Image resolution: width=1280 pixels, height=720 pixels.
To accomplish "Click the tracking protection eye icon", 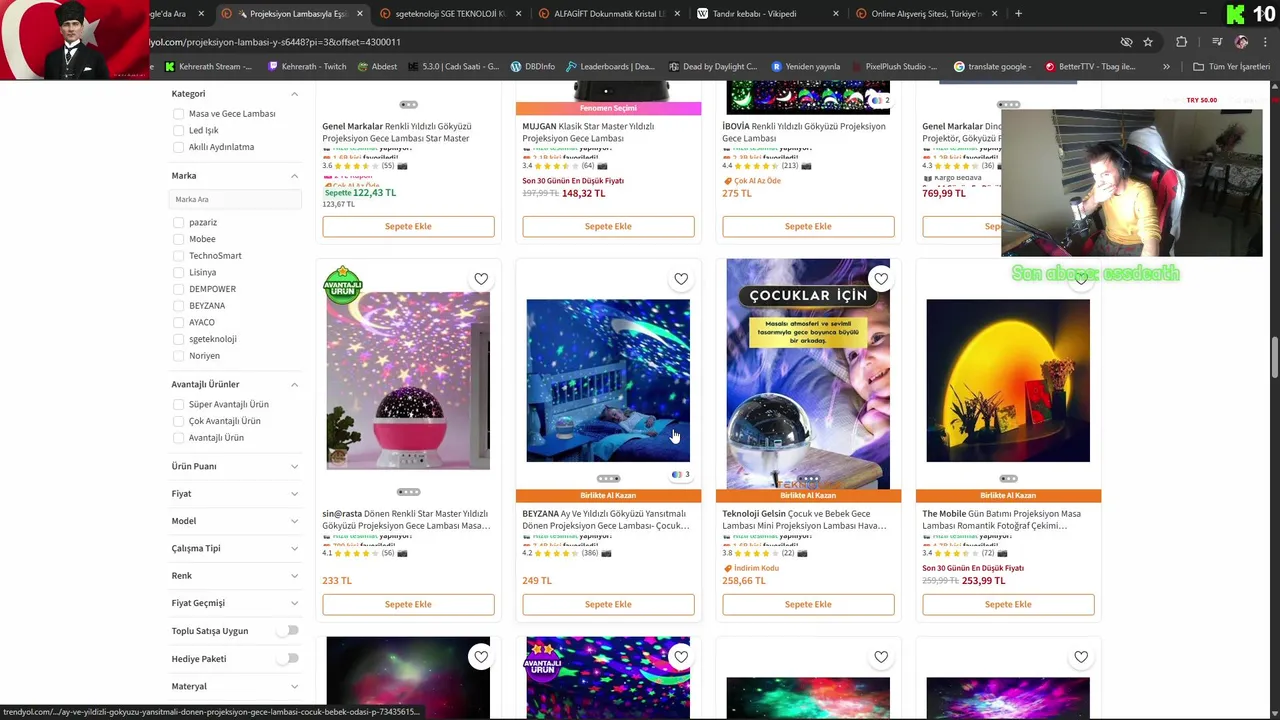I will pos(1126,42).
